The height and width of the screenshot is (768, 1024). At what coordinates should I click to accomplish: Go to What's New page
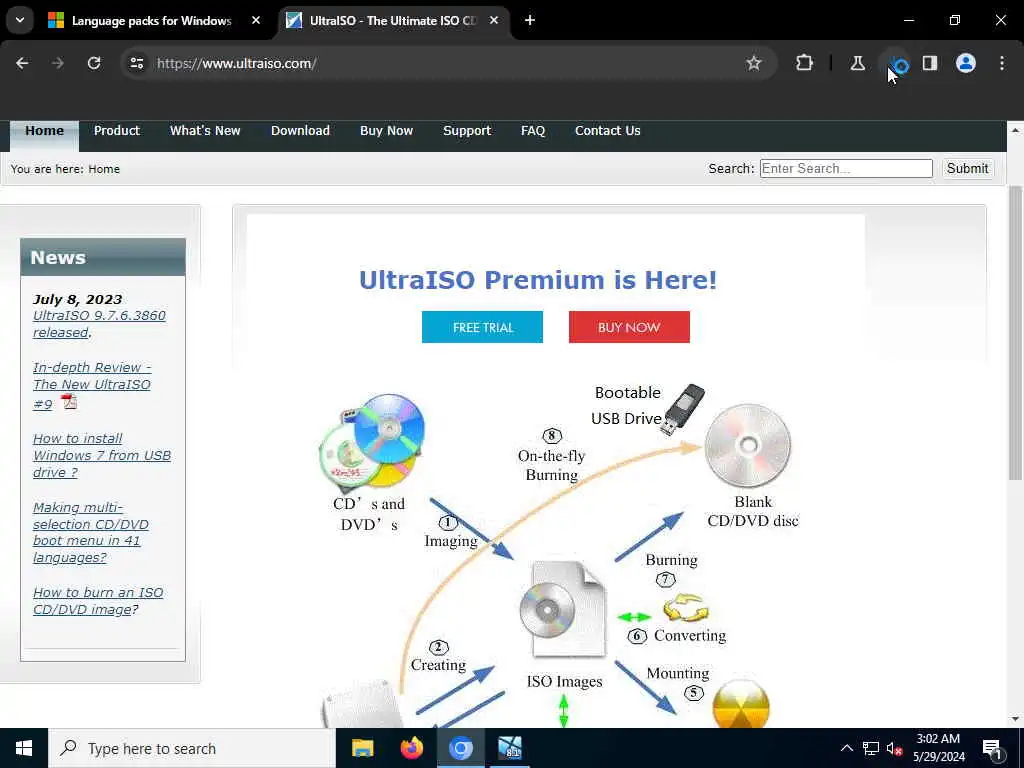click(205, 131)
